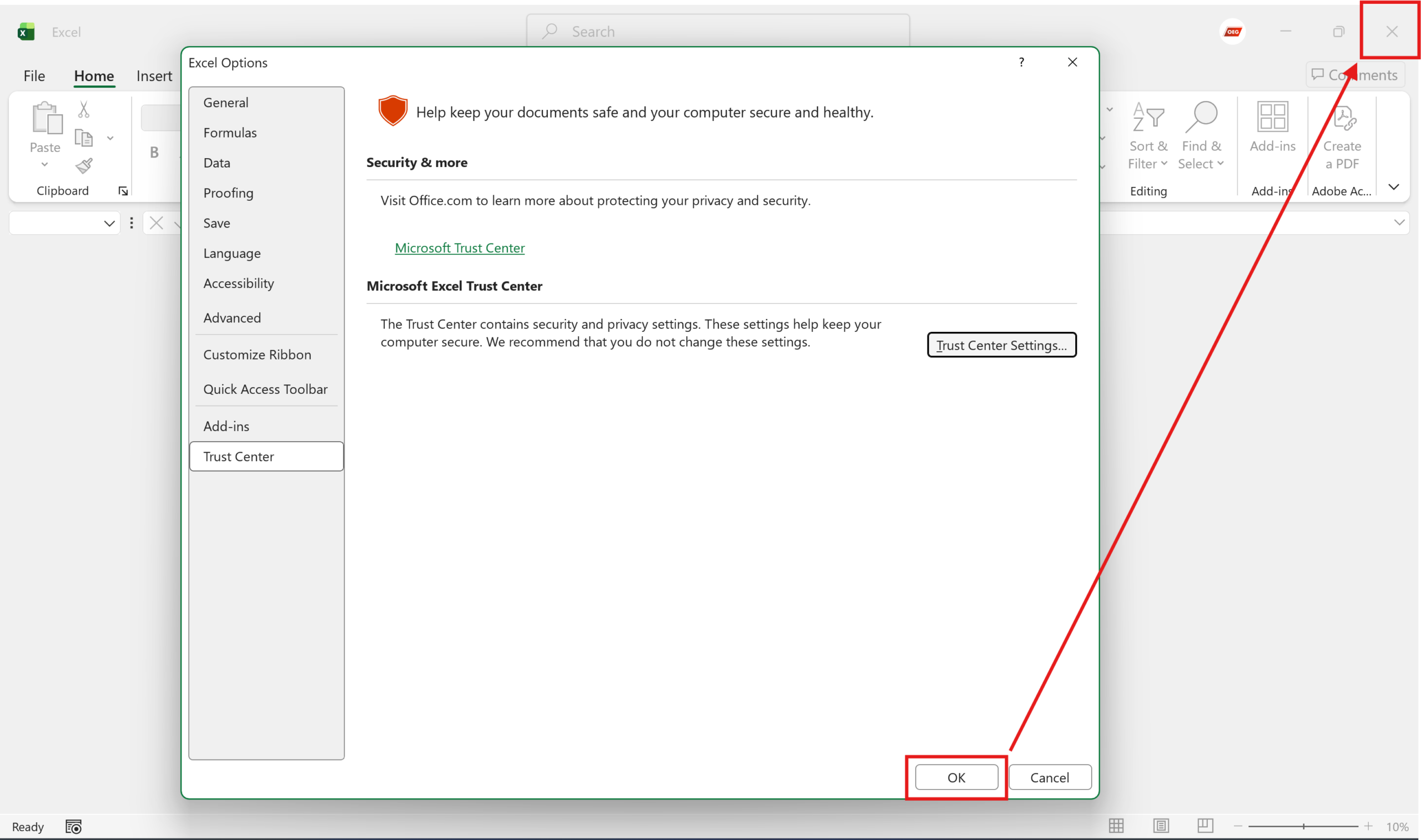Open Accessibility options category

click(266, 284)
